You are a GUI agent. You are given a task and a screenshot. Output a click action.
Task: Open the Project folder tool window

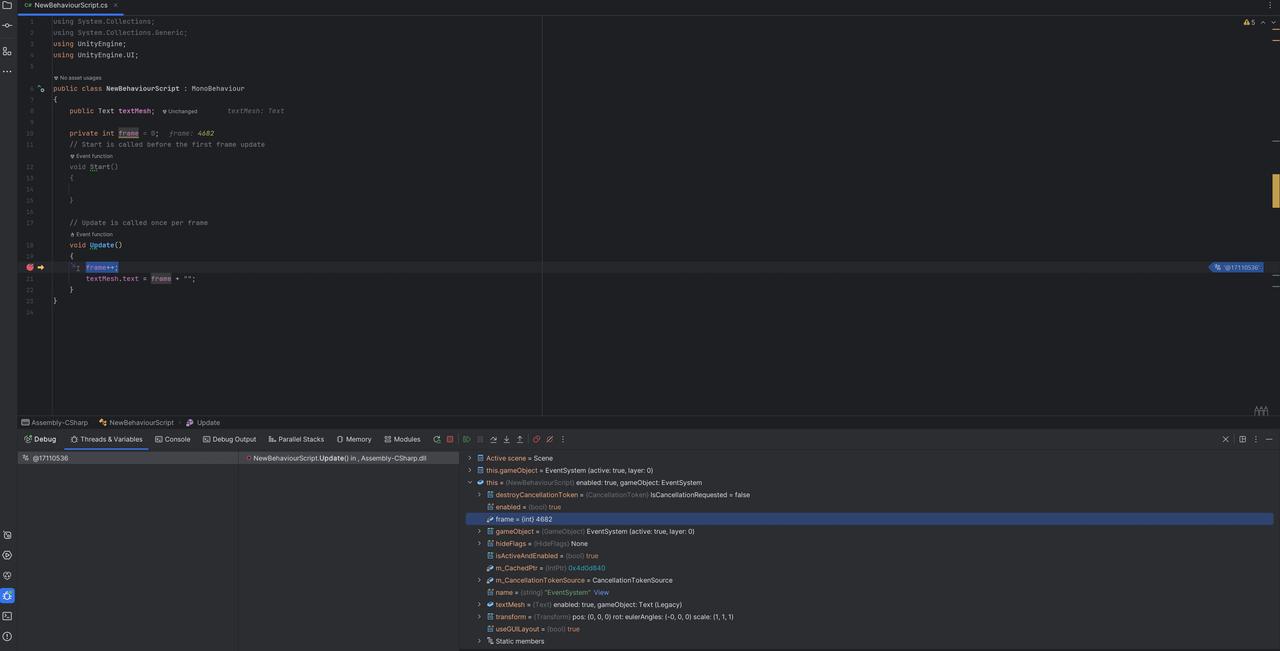(7, 5)
